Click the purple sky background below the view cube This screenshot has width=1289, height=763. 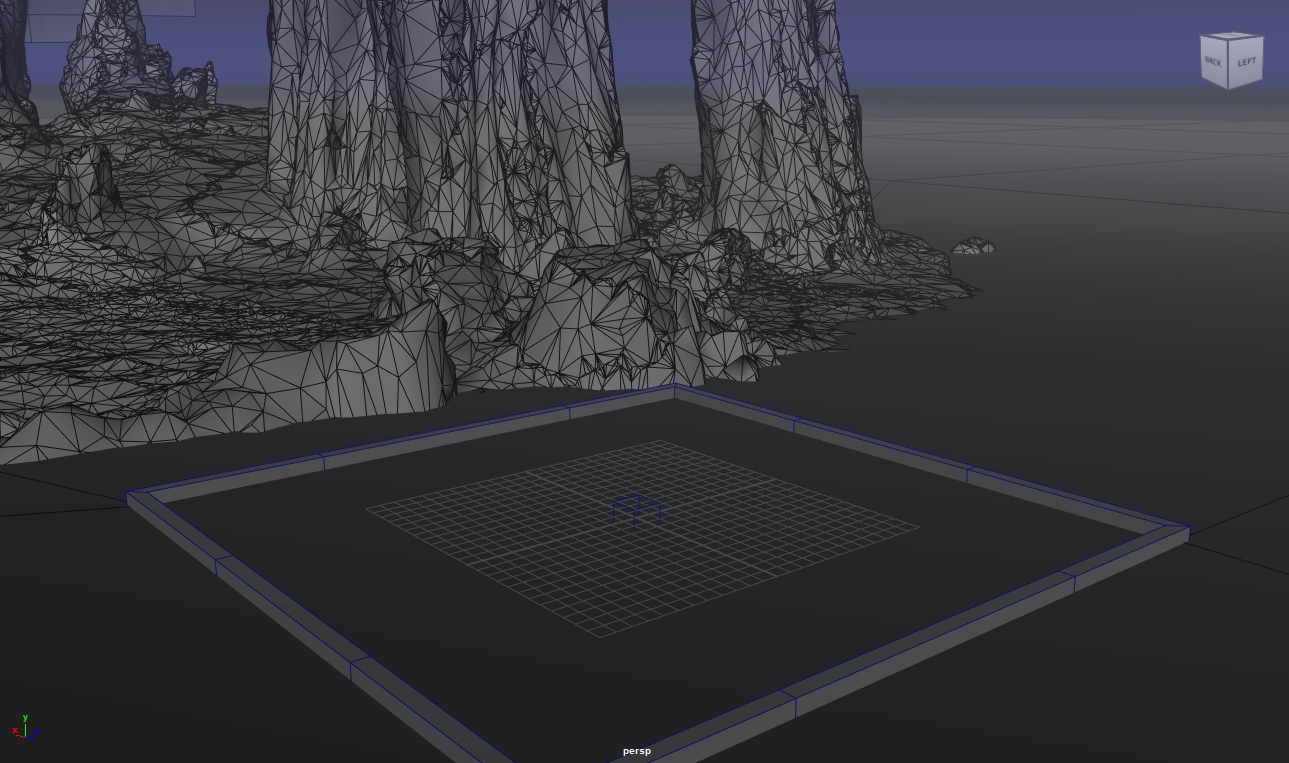pyautogui.click(x=1230, y=105)
